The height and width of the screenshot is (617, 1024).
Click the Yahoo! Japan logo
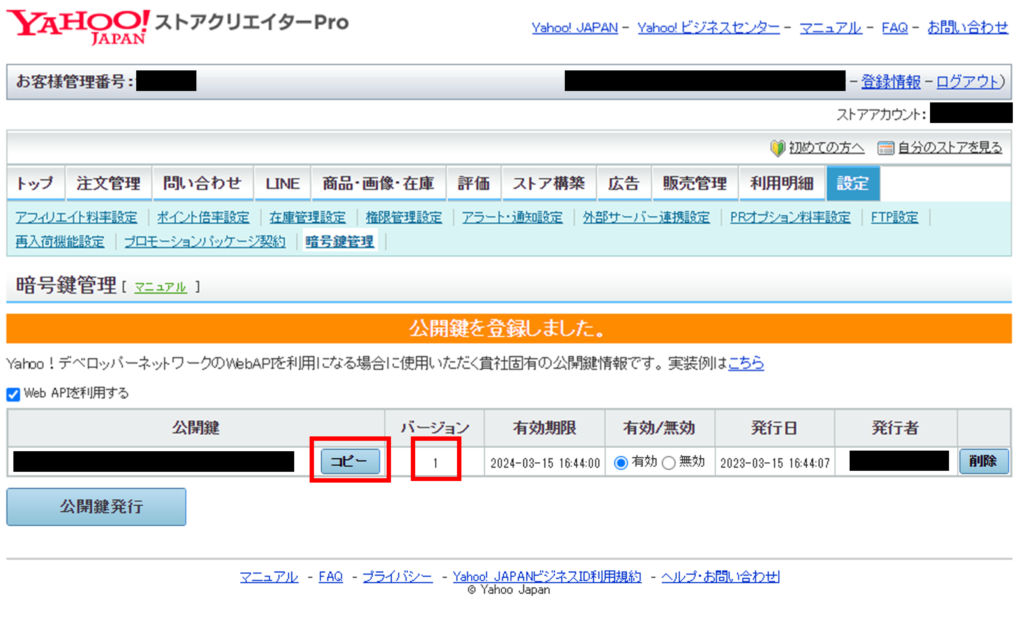pos(81,27)
